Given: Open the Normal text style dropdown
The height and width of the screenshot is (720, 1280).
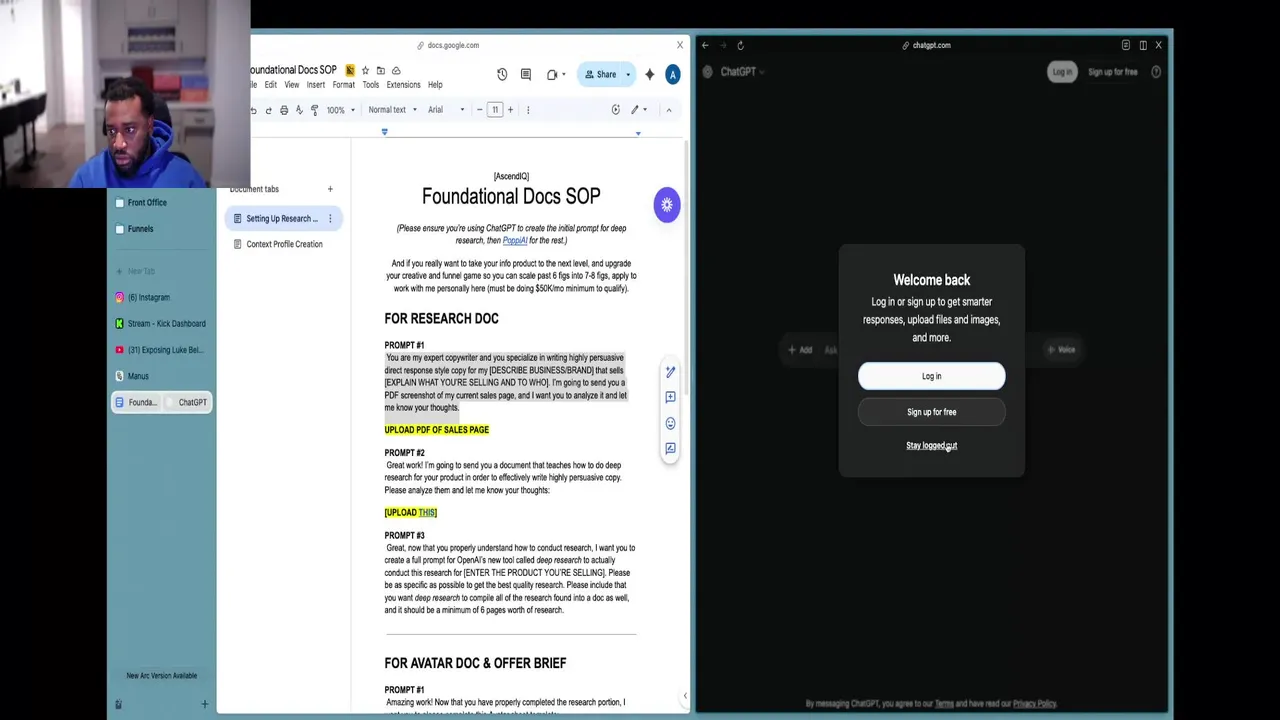Looking at the screenshot, I should [392, 110].
